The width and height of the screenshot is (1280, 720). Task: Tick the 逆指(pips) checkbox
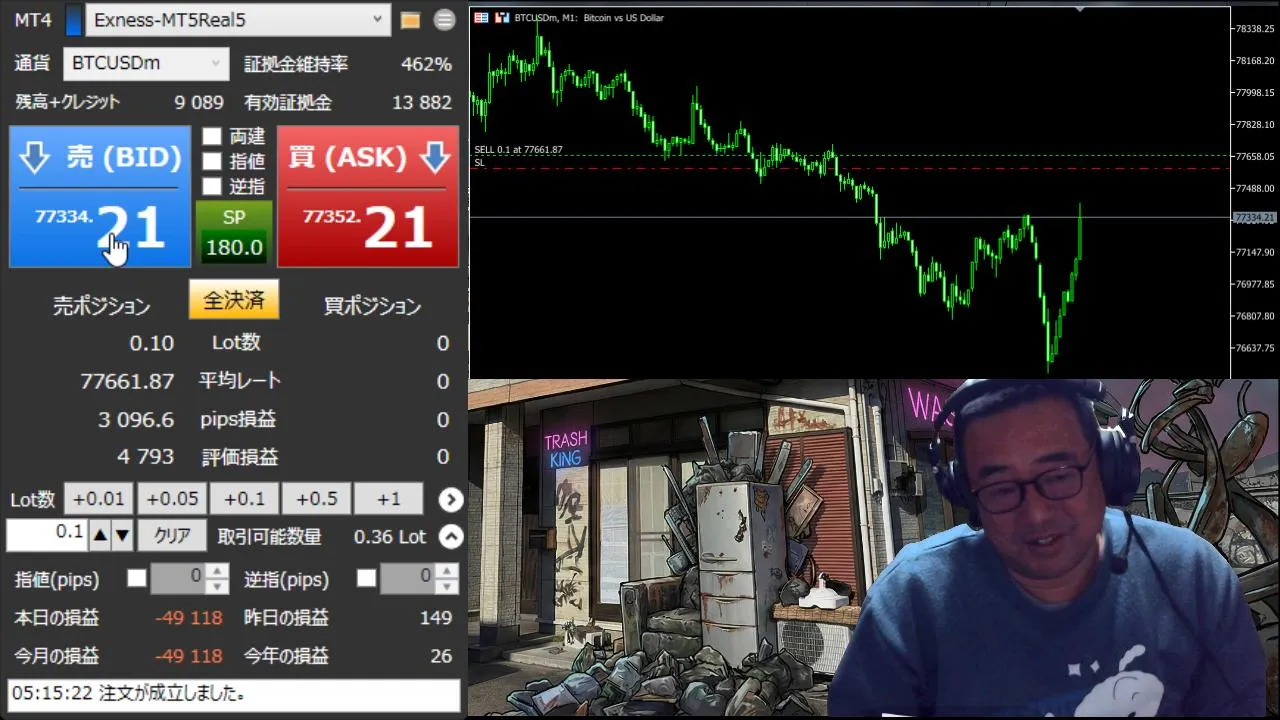[x=367, y=578]
